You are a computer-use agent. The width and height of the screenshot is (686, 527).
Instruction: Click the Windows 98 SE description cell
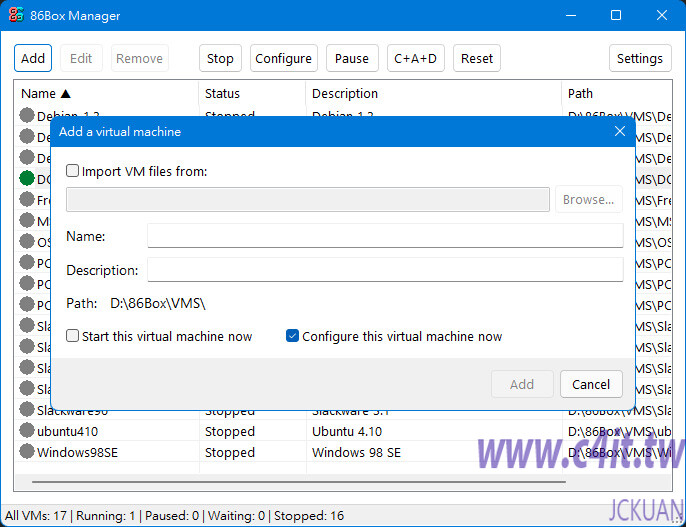pos(356,452)
